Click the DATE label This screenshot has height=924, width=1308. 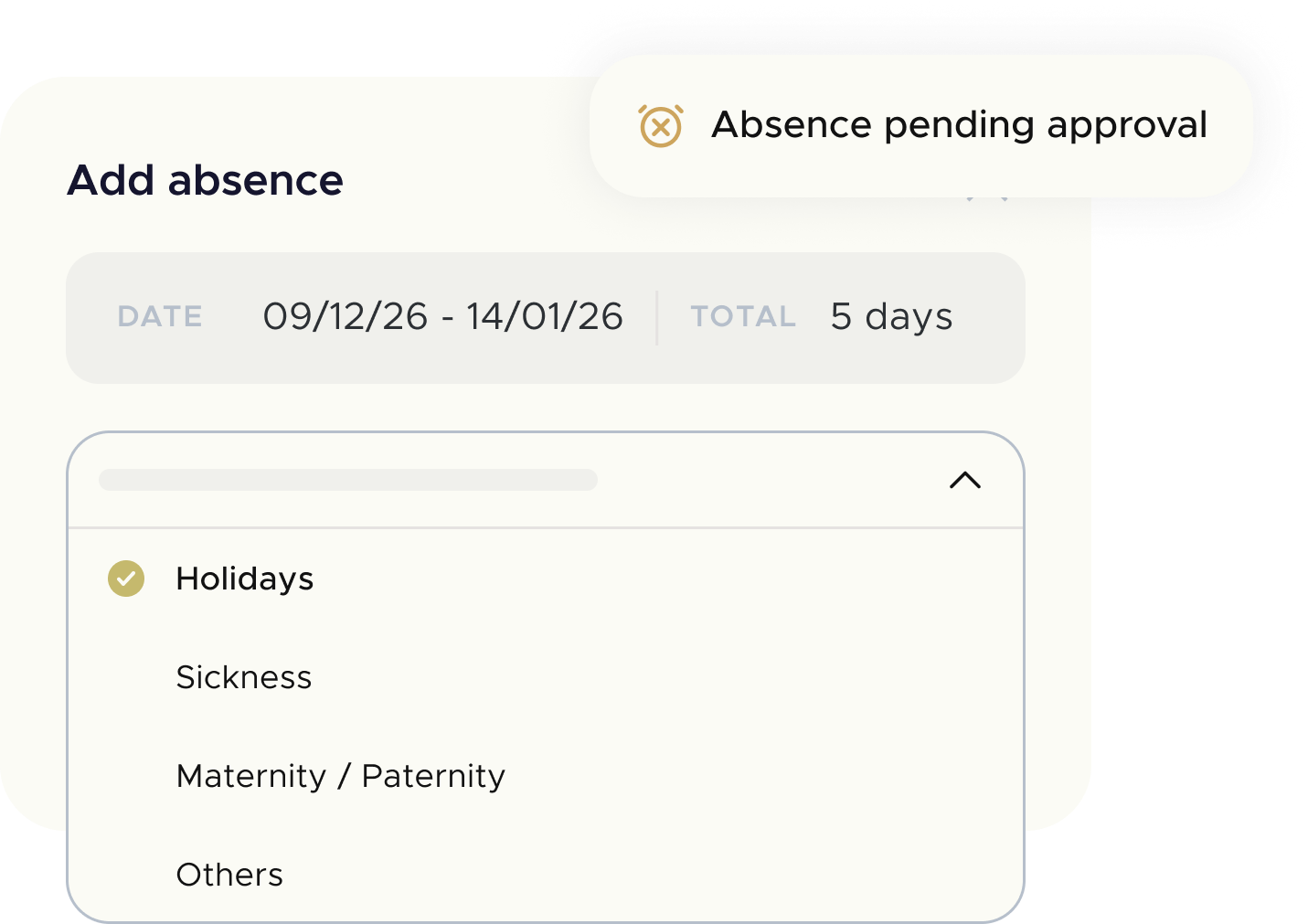pos(159,316)
